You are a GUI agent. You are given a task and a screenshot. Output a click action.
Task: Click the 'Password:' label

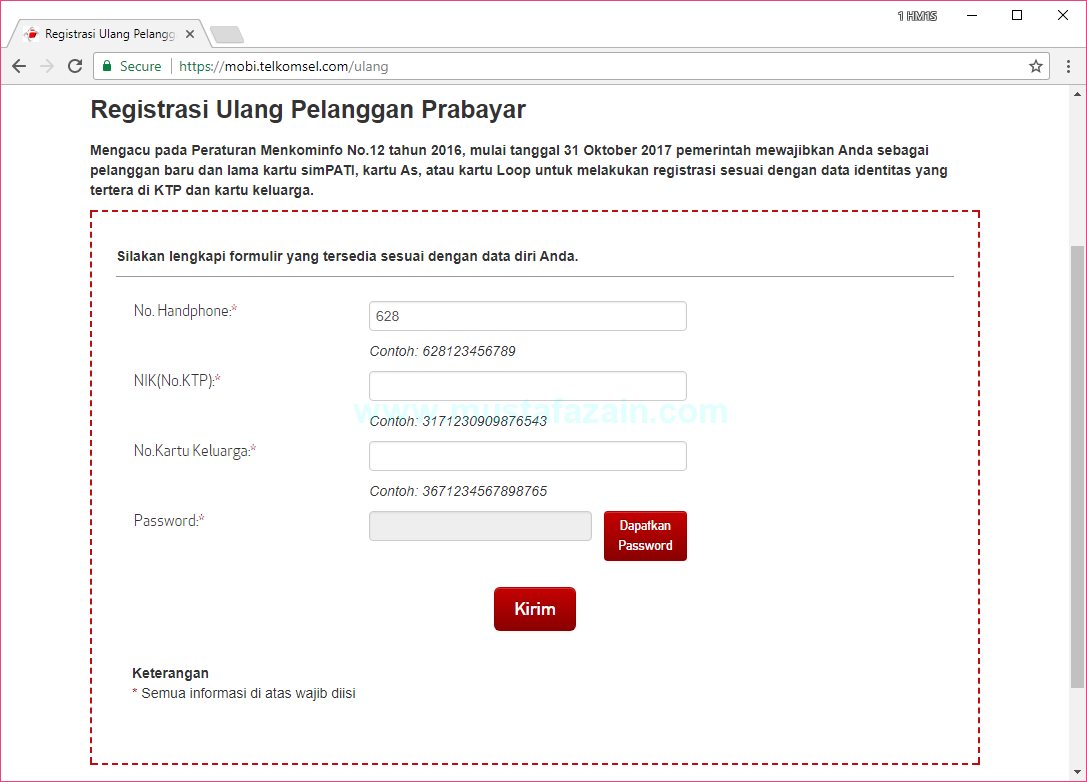(x=168, y=521)
